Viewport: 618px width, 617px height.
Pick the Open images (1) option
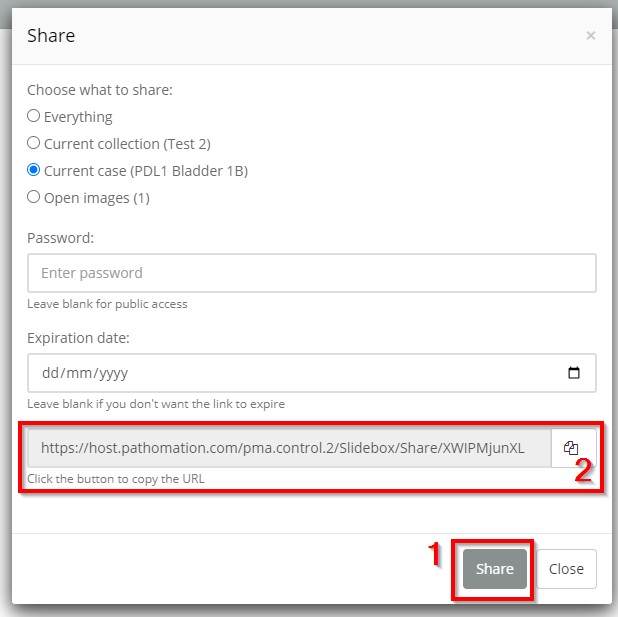click(34, 197)
